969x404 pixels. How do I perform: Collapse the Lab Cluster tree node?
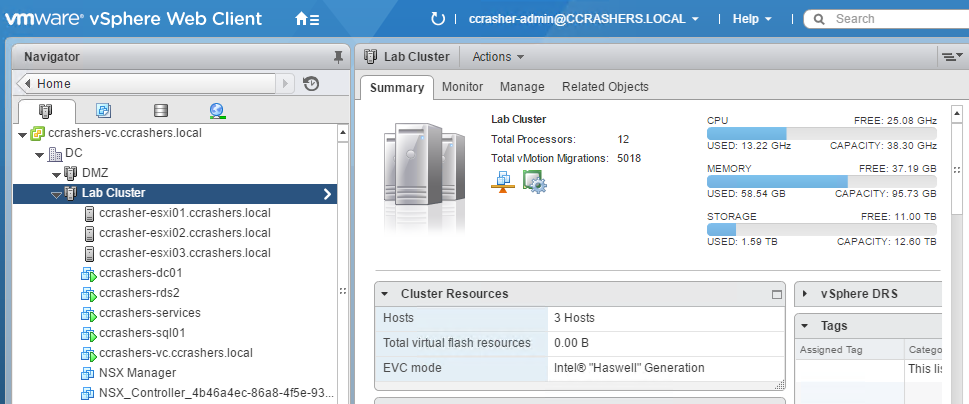57,195
